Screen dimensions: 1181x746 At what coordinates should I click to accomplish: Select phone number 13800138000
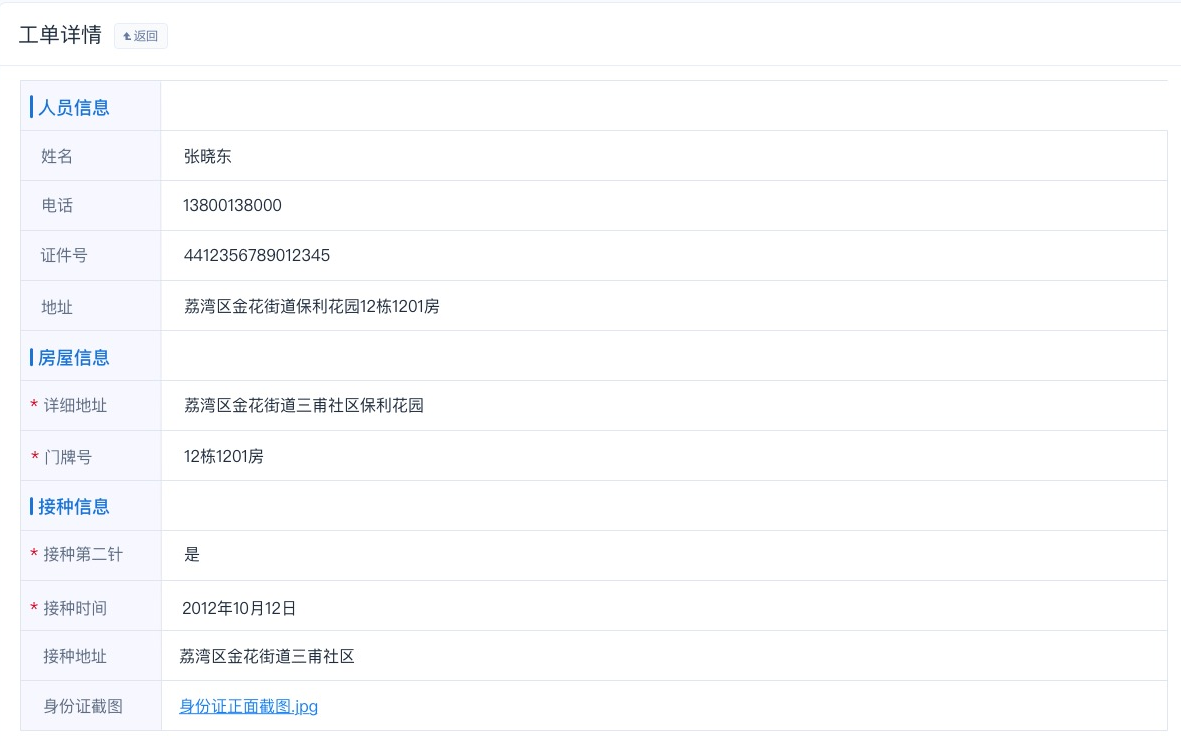point(233,205)
